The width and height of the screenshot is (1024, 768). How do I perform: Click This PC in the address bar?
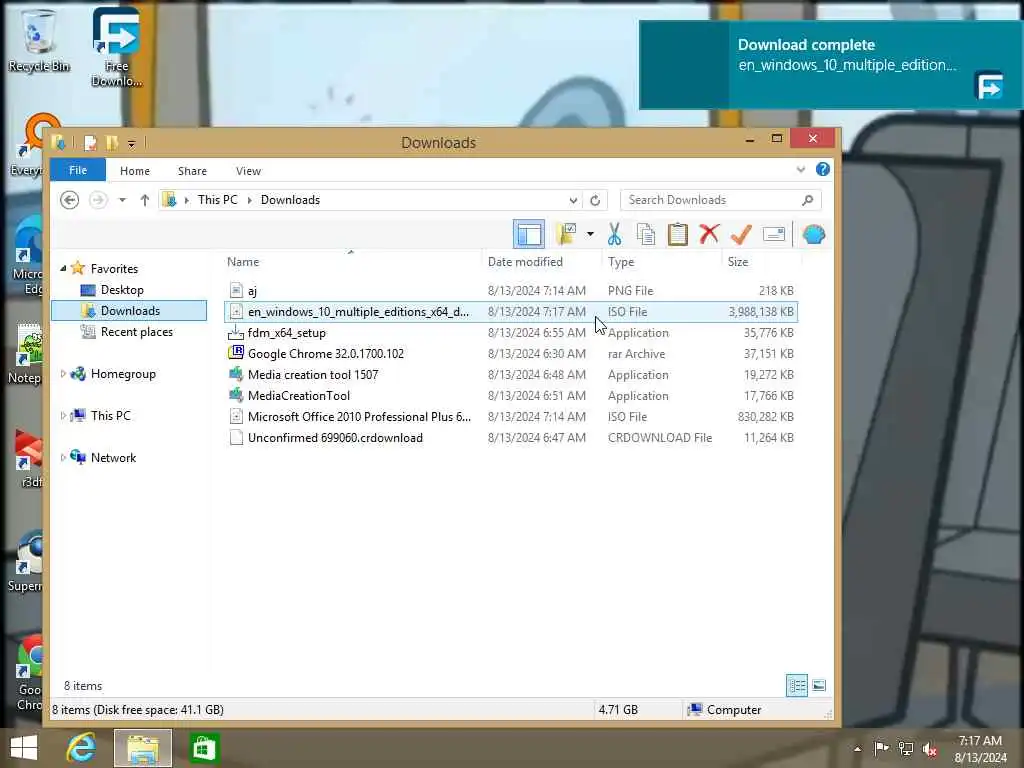pos(217,200)
